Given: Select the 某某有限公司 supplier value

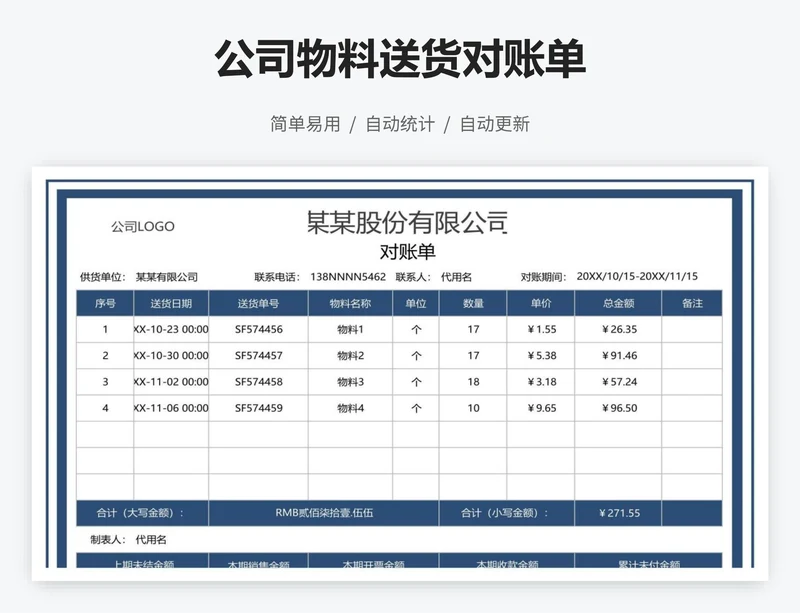Looking at the screenshot, I should pos(166,277).
